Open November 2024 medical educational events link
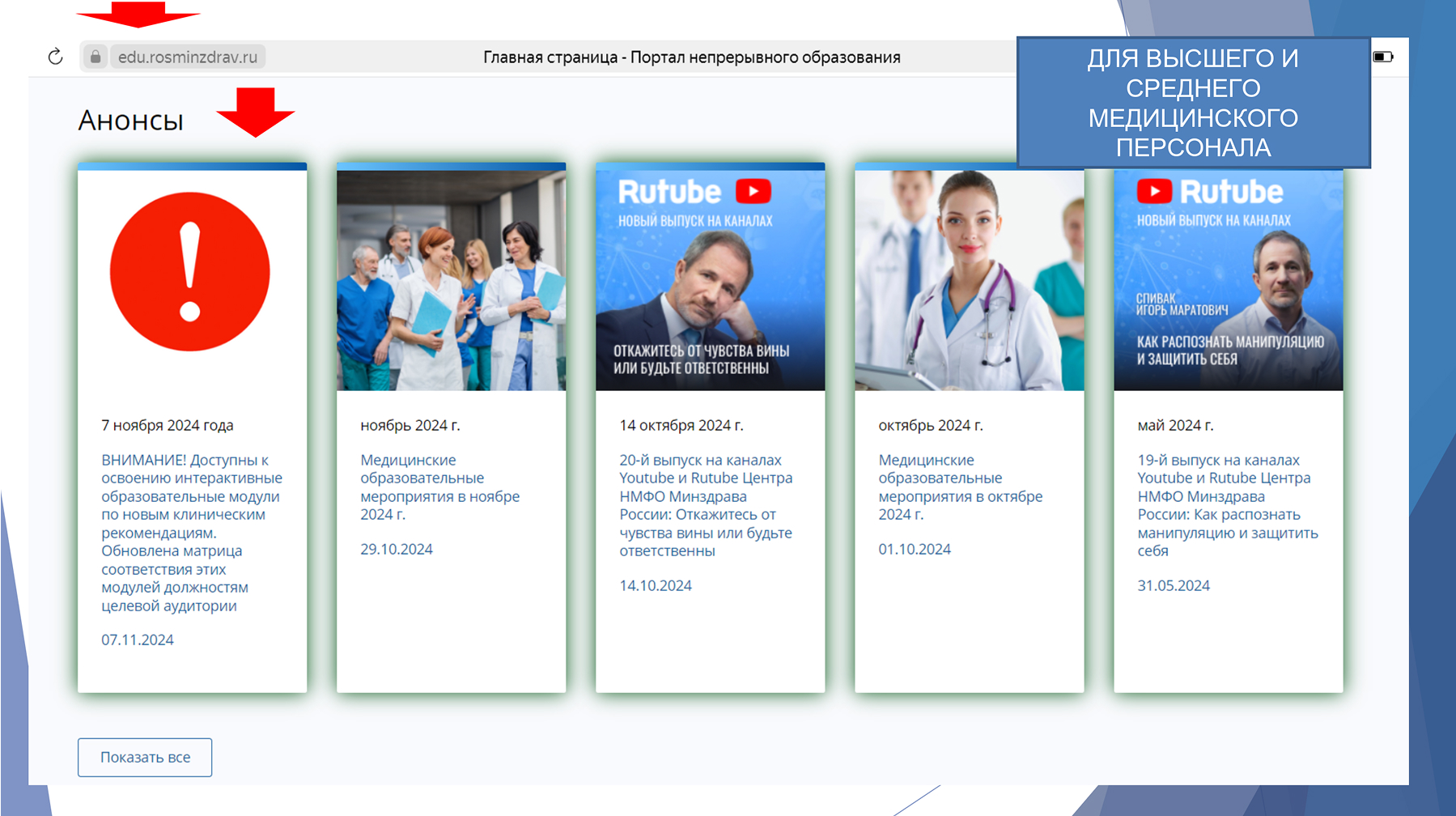The height and width of the screenshot is (816, 1456). [440, 487]
